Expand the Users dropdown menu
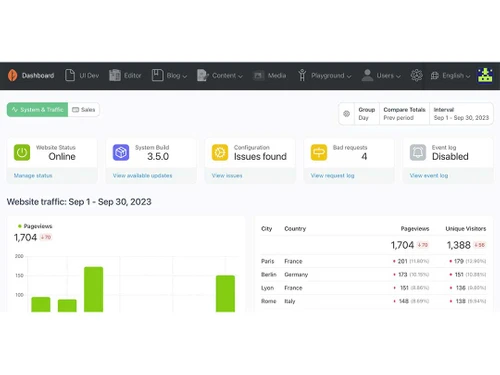Screen dimensions: 500x375 (x=398, y=76)
